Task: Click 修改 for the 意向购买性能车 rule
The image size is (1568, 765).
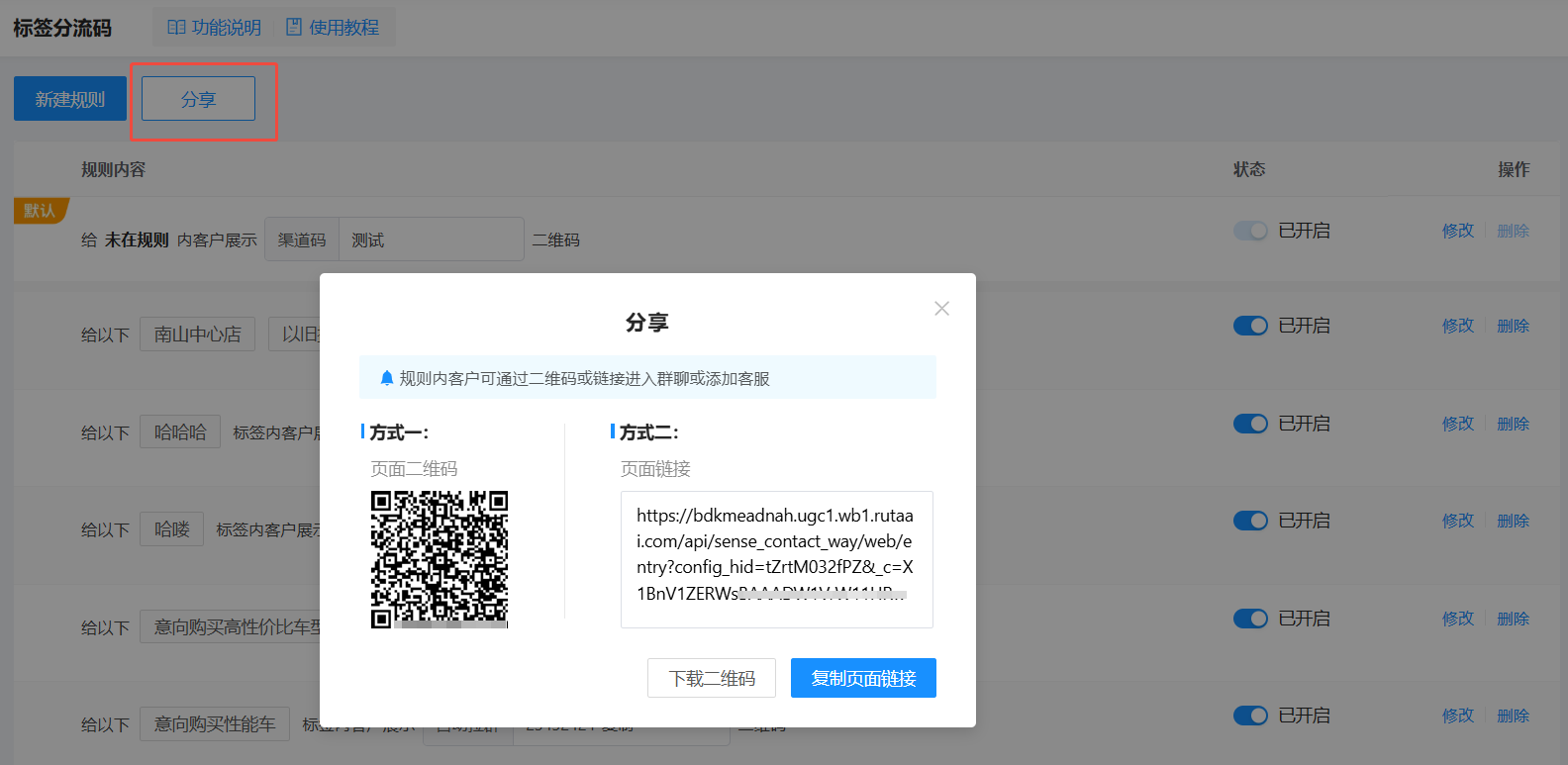Action: 1458,716
